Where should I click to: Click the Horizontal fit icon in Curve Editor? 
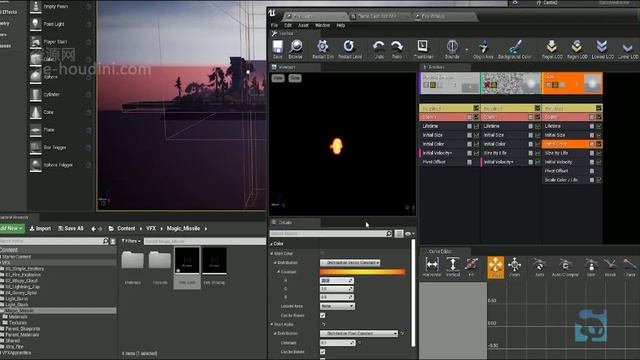pyautogui.click(x=432, y=264)
